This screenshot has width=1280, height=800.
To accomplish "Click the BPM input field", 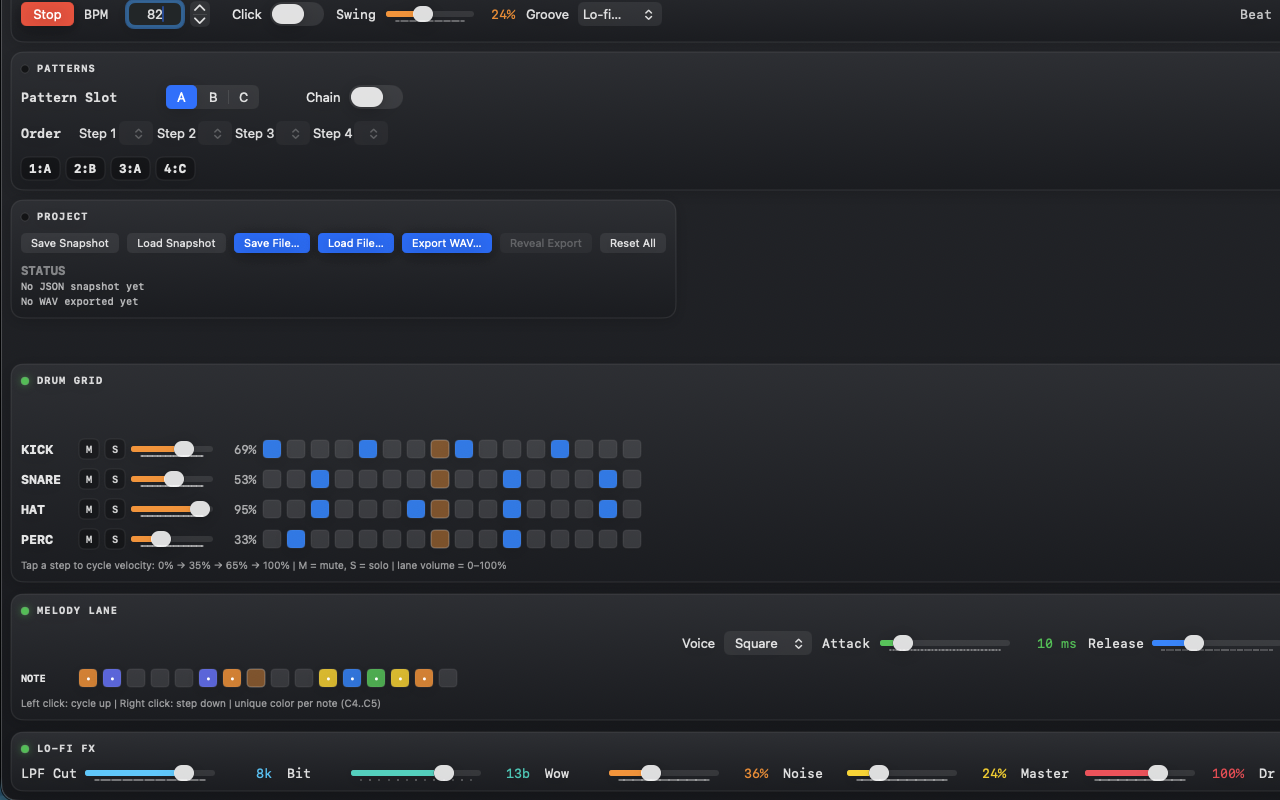I will [x=155, y=14].
